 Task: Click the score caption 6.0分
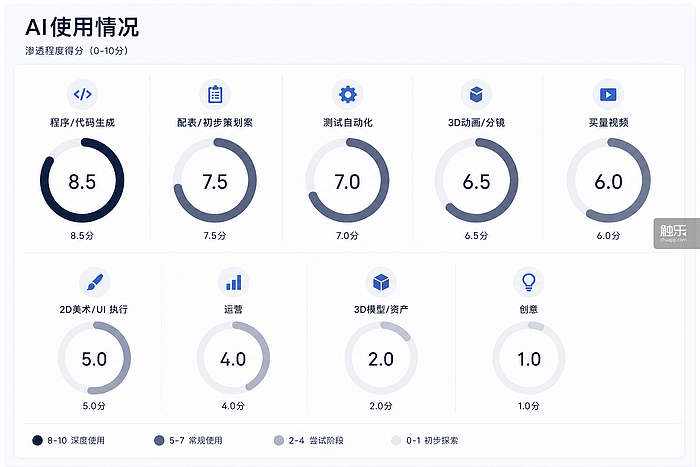click(x=608, y=236)
